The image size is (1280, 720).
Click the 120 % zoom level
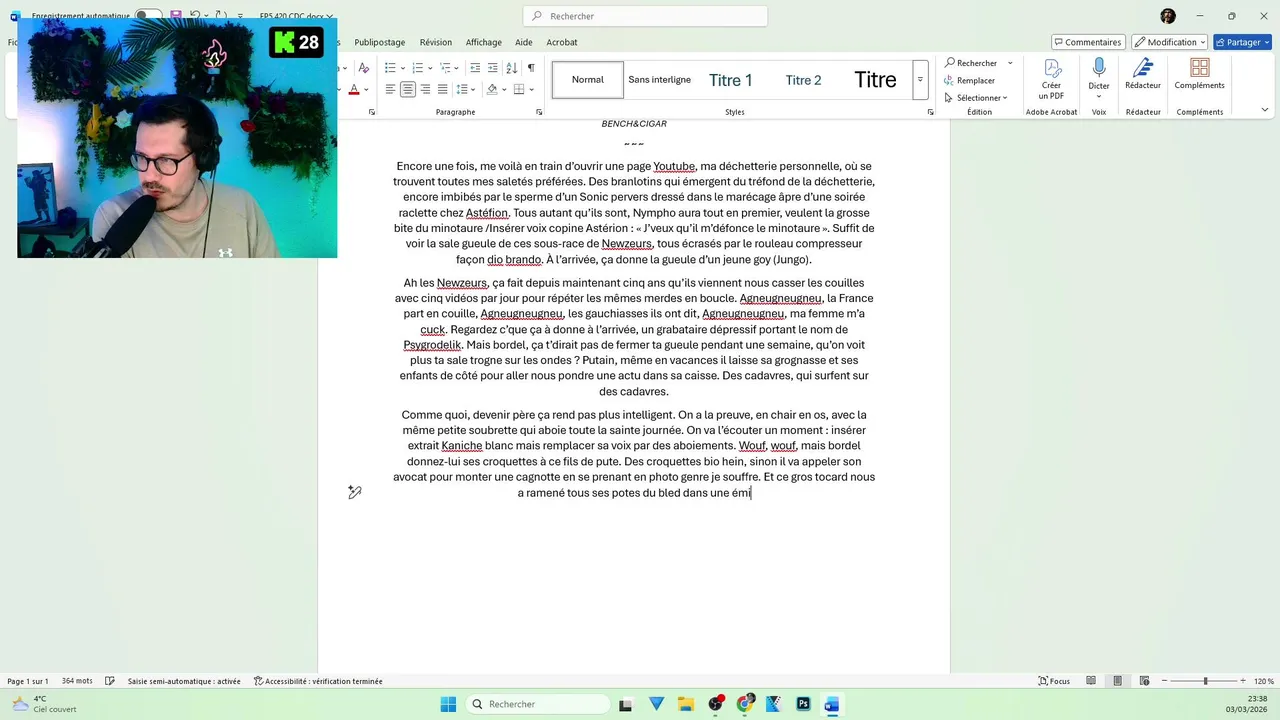[x=1263, y=681]
